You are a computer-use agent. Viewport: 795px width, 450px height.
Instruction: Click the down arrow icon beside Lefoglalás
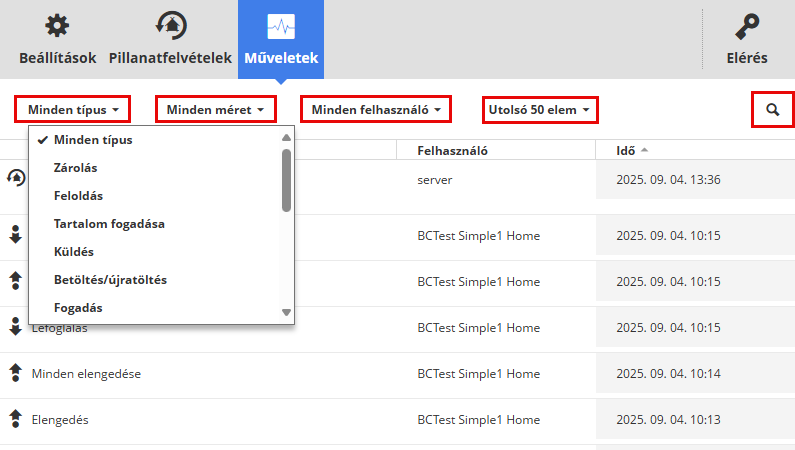15,326
